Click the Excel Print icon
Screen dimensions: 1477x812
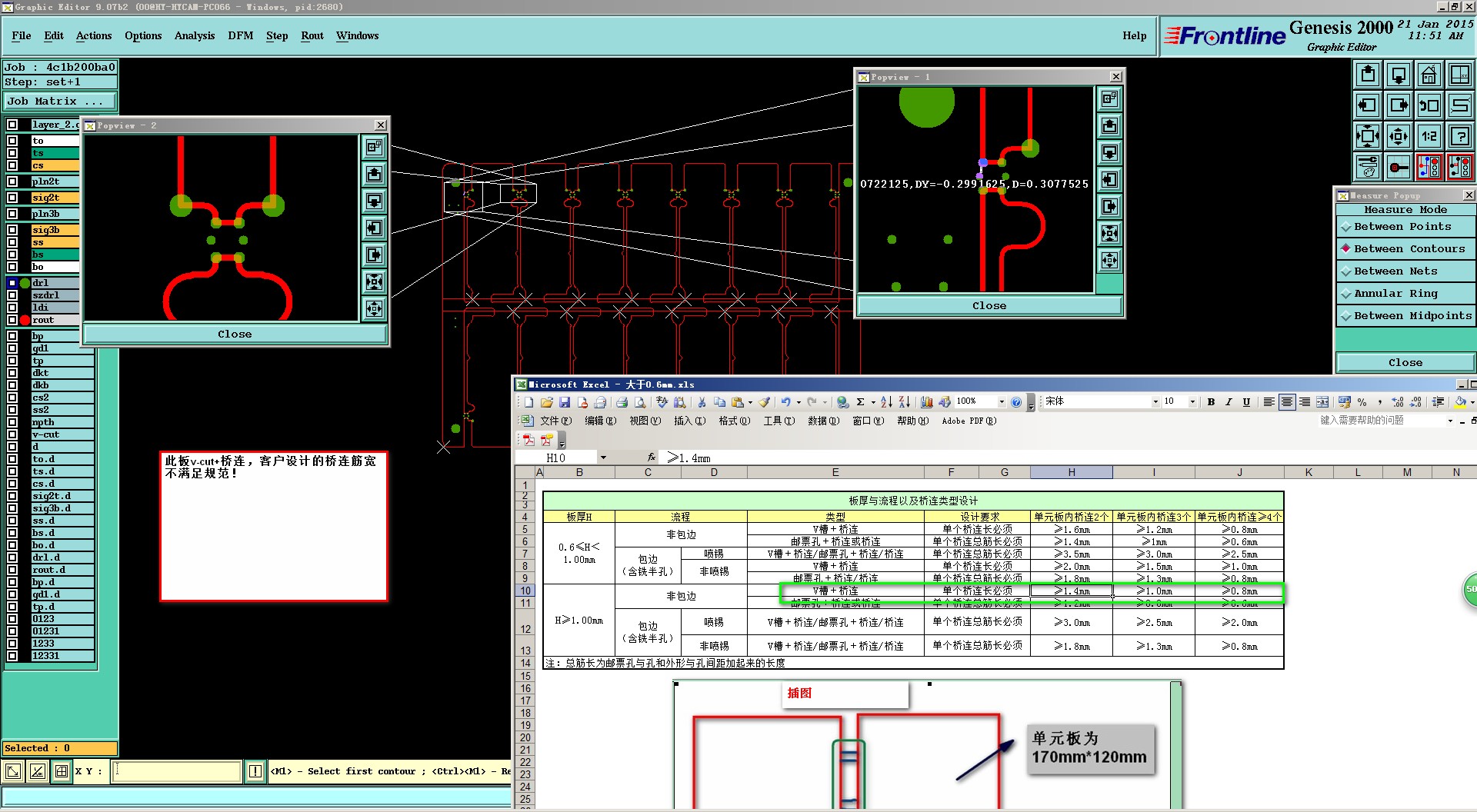pyautogui.click(x=622, y=402)
